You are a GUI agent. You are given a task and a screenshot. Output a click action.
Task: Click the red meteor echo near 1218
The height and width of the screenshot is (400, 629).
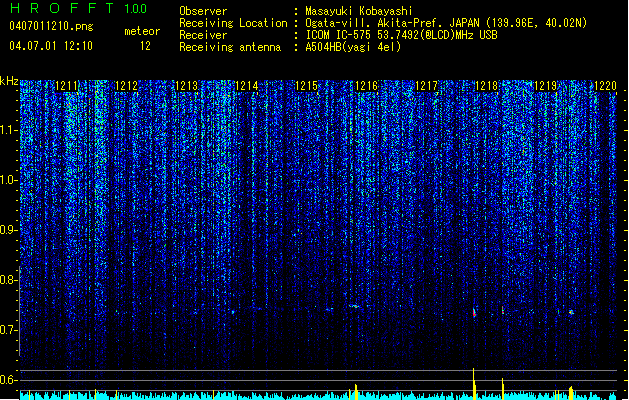click(x=474, y=312)
